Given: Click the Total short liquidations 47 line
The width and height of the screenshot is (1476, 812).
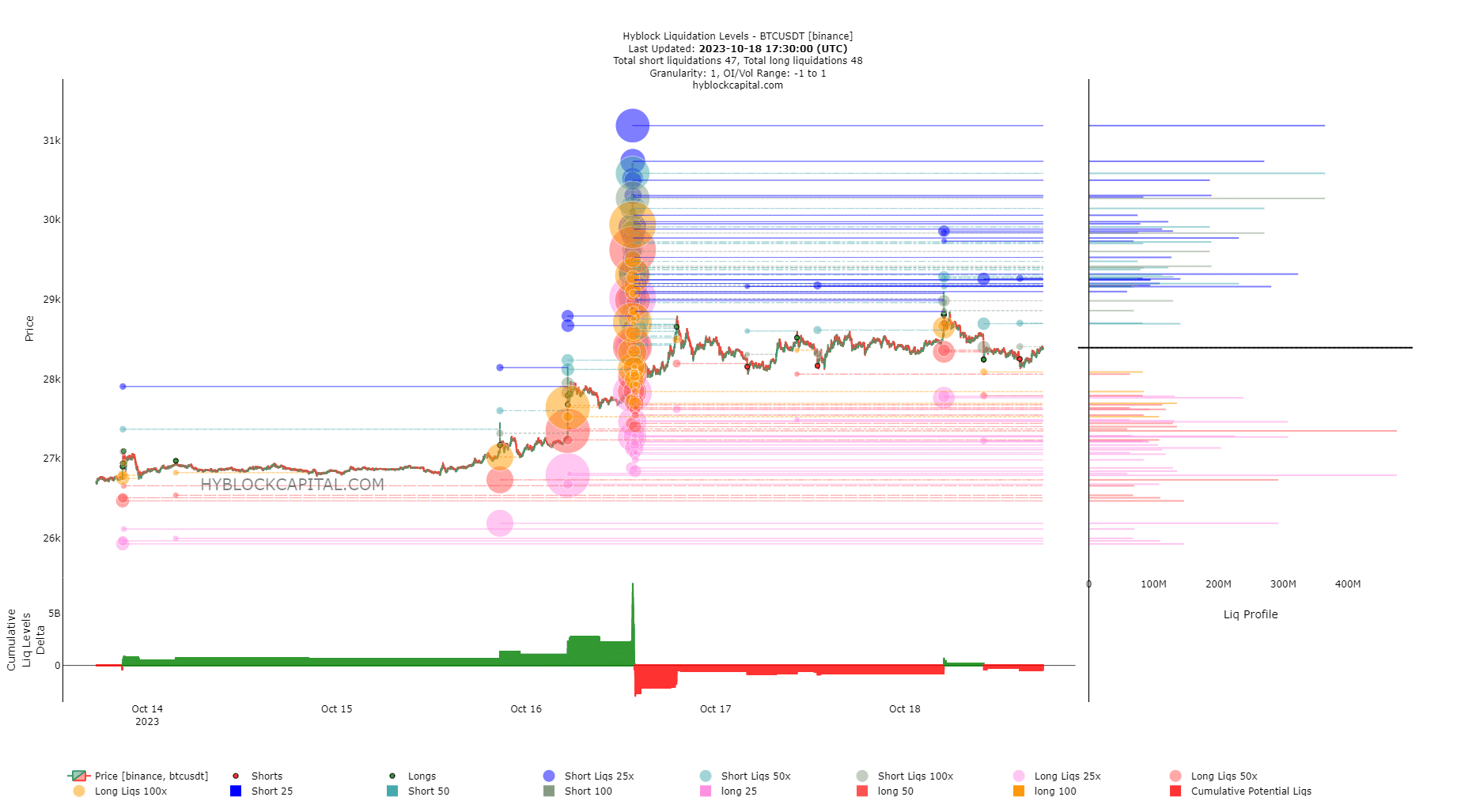Looking at the screenshot, I should [737, 61].
